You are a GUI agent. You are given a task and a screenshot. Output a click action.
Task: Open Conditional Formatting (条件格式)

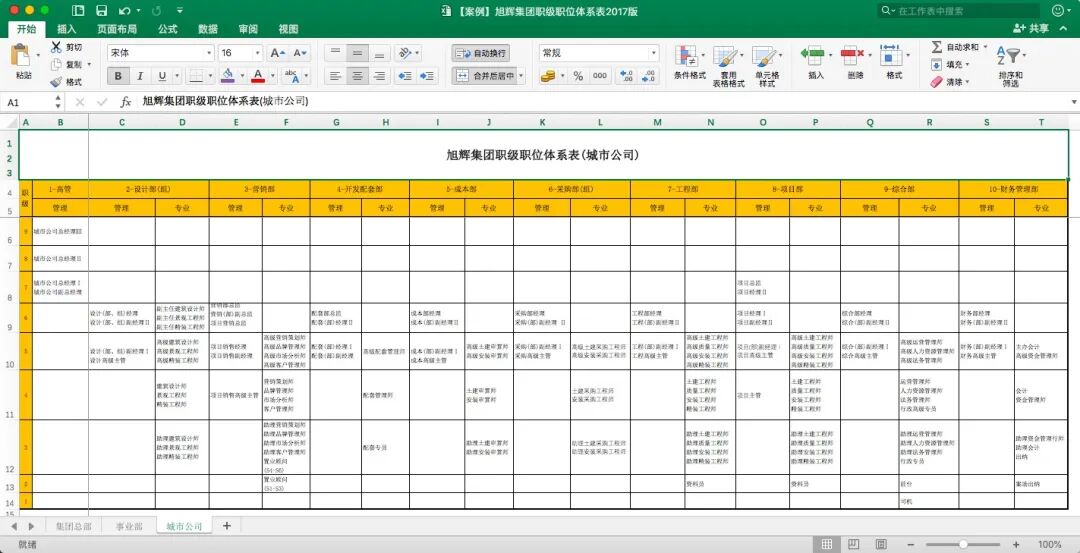pos(689,63)
